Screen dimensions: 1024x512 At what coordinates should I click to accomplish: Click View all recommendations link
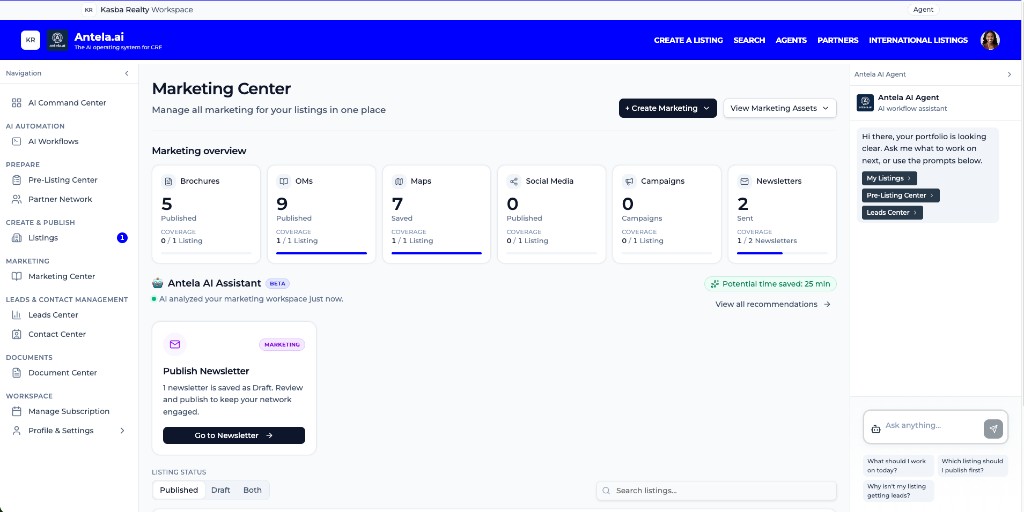point(773,304)
